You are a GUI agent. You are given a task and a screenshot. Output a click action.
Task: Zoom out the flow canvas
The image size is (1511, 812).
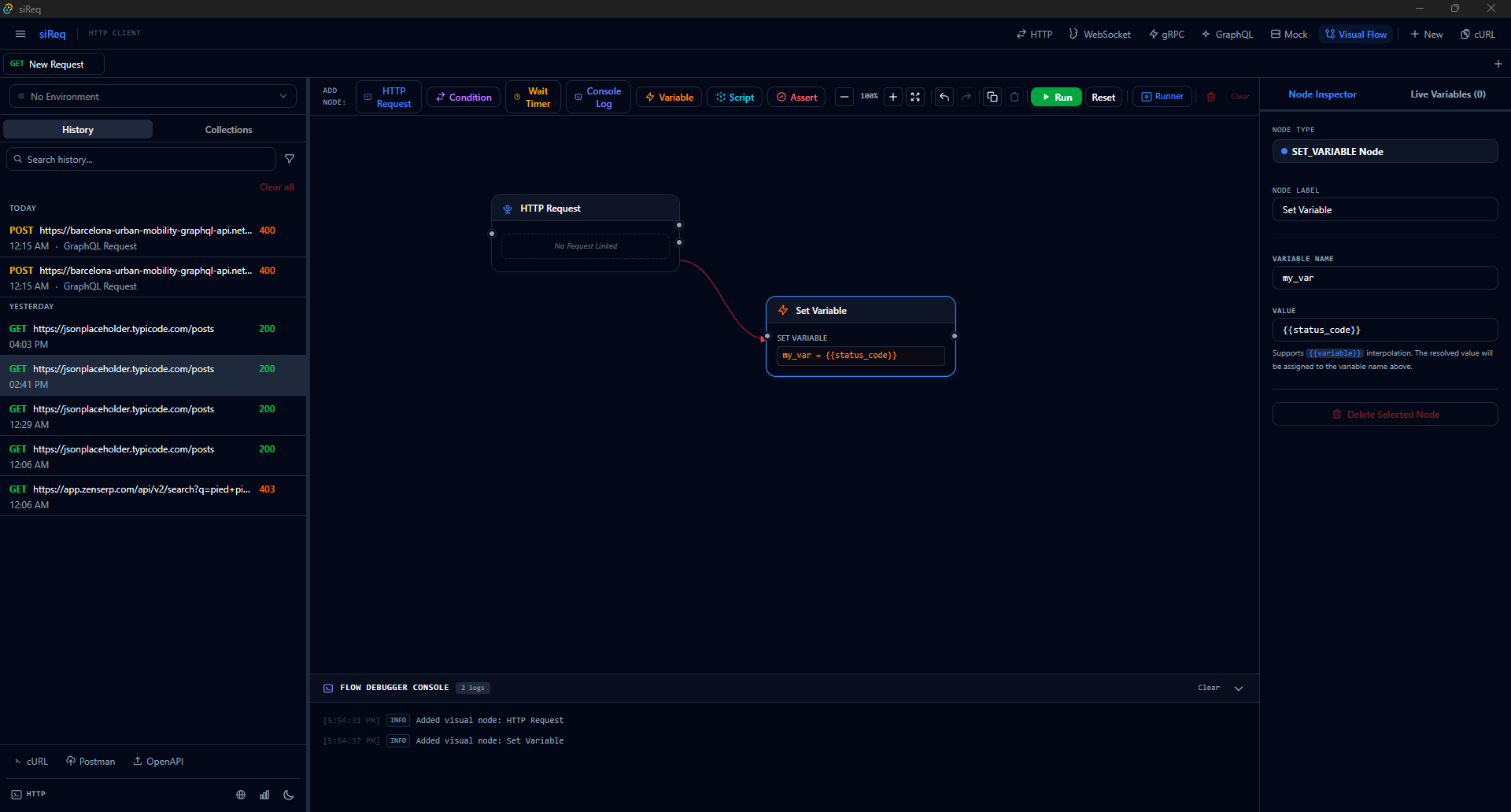[x=844, y=97]
